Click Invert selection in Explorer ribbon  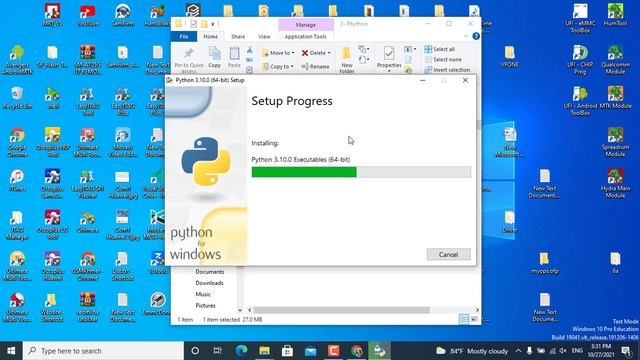447,70
